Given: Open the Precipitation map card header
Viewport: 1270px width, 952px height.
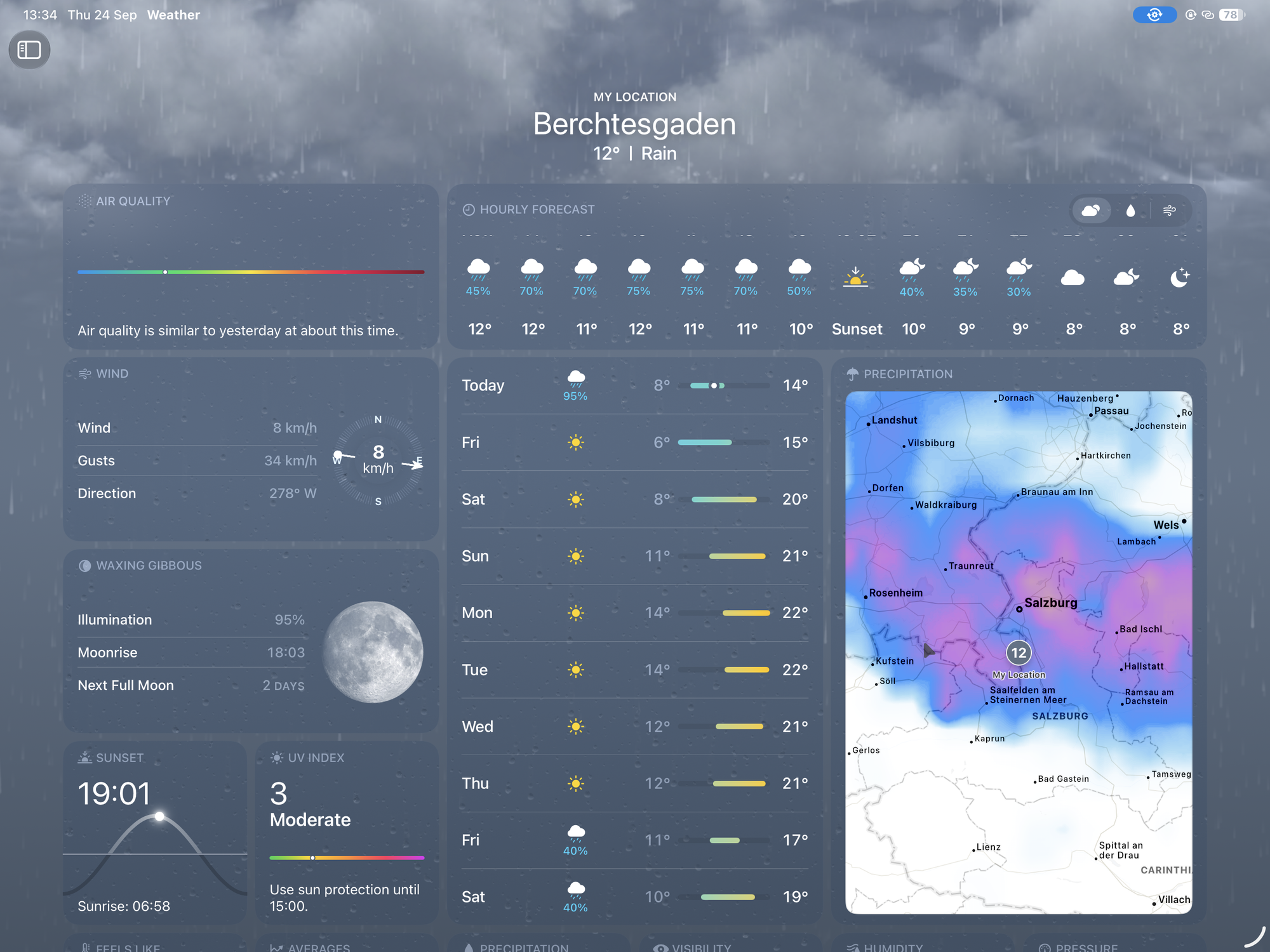Looking at the screenshot, I should [x=900, y=374].
